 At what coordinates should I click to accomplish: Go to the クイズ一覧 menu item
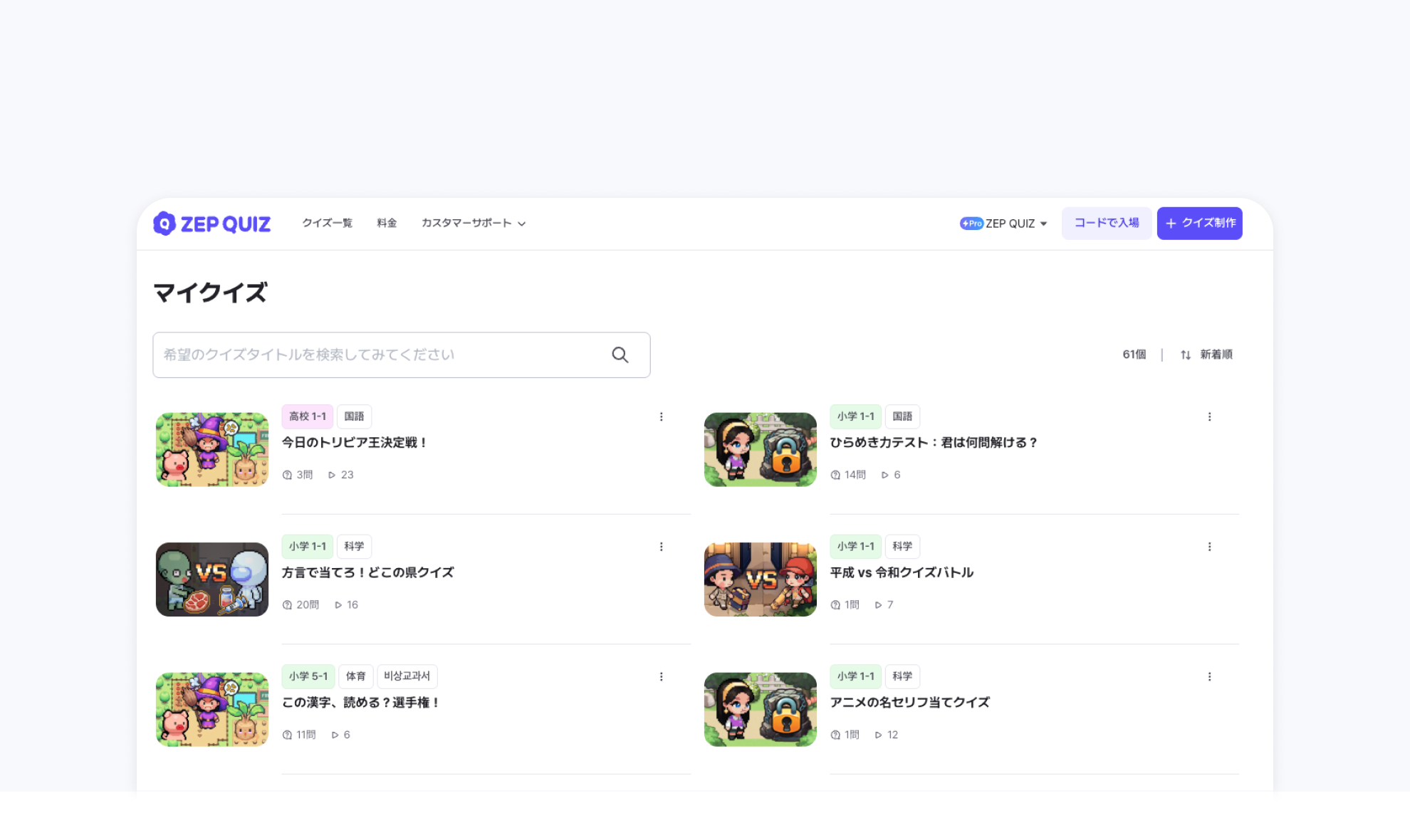coord(327,223)
